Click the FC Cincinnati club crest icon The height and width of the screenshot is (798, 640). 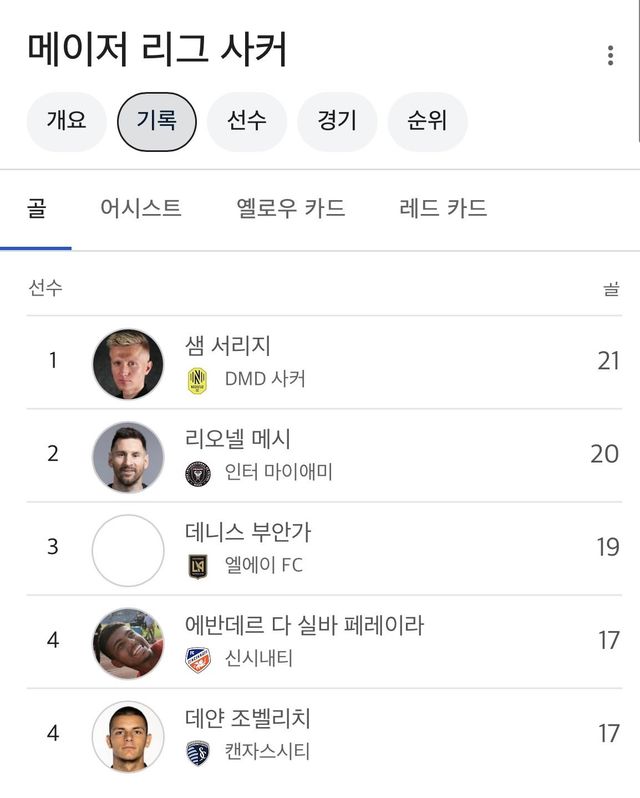pyautogui.click(x=198, y=659)
